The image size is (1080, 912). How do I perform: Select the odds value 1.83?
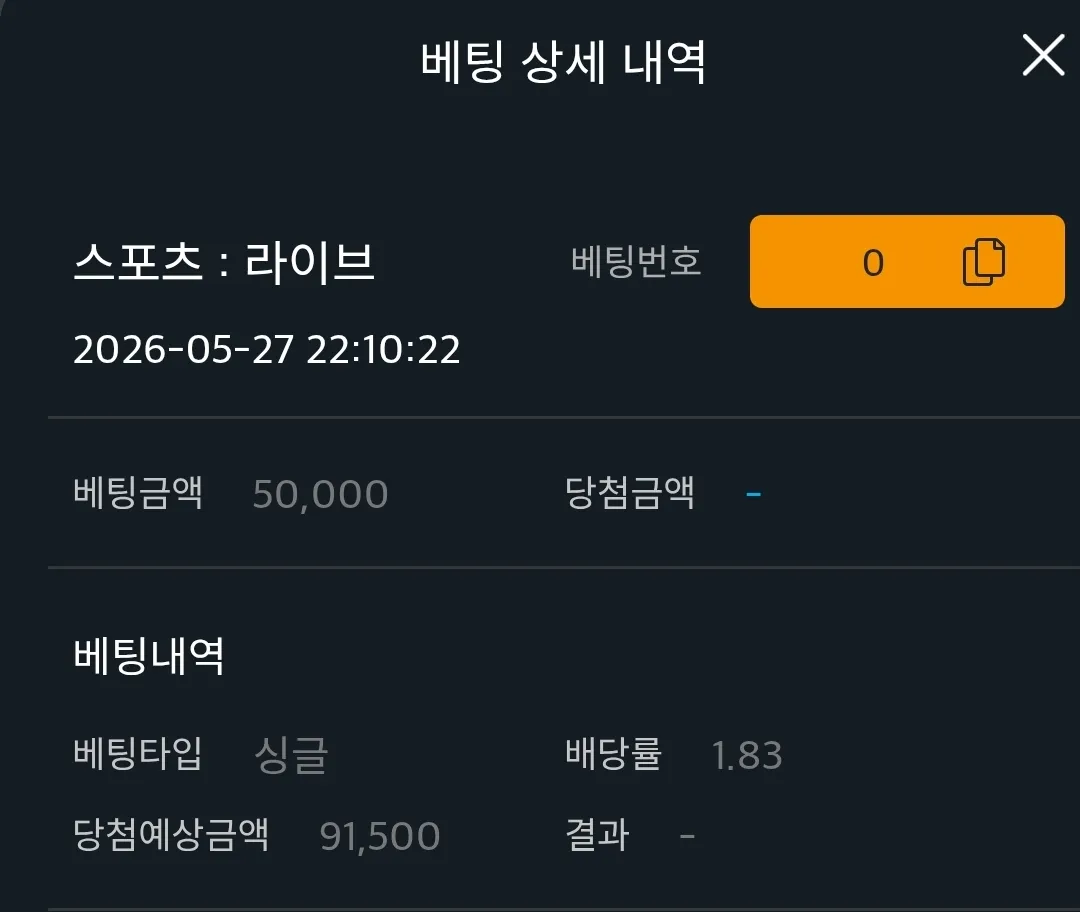coord(747,756)
